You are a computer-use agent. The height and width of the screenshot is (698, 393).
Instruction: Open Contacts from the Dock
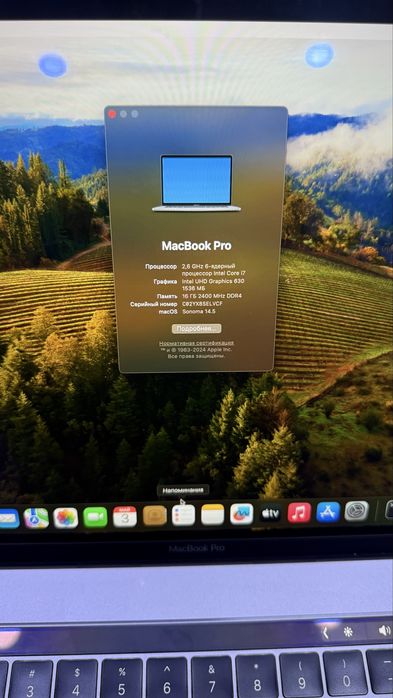155,515
